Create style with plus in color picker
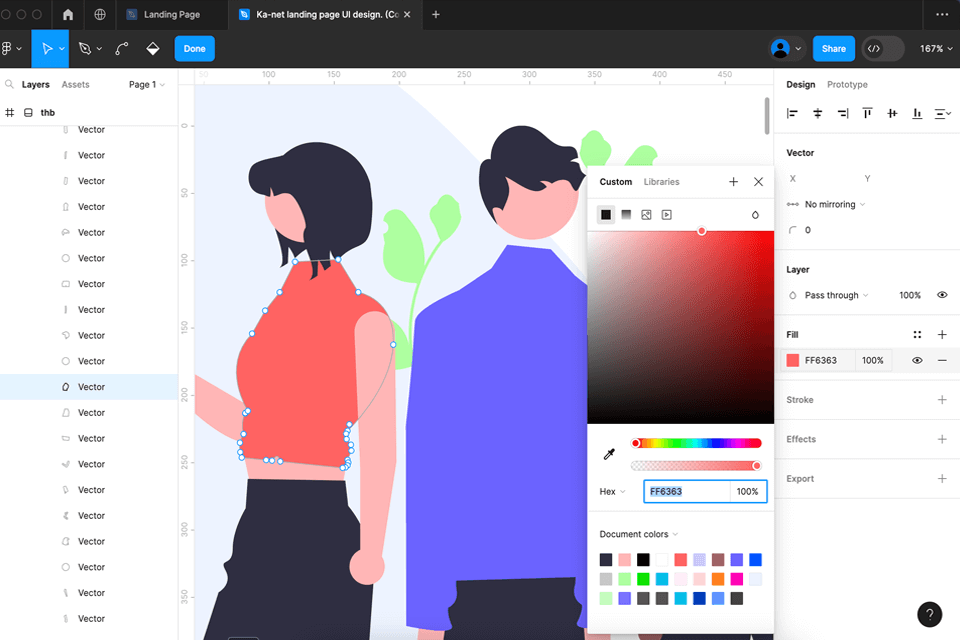Image resolution: width=960 pixels, height=640 pixels. point(733,181)
